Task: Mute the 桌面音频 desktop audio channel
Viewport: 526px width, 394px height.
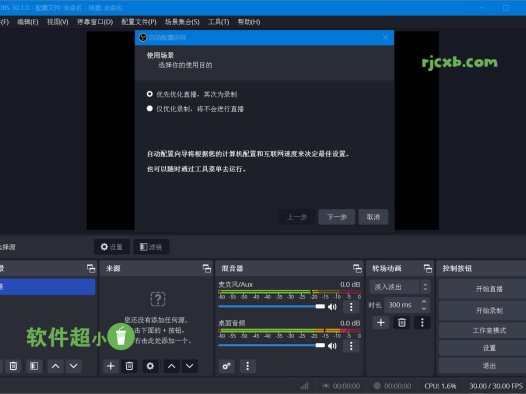Action: click(332, 346)
